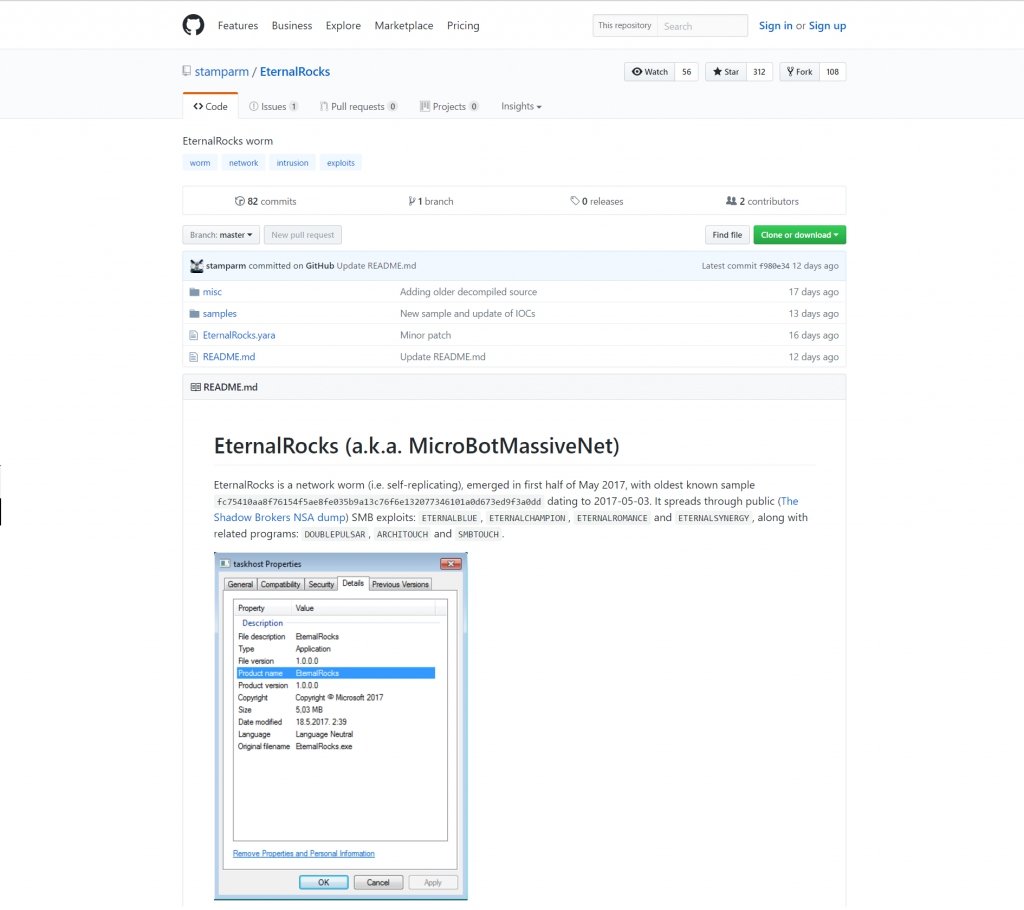Click the misc folder icon

(194, 292)
